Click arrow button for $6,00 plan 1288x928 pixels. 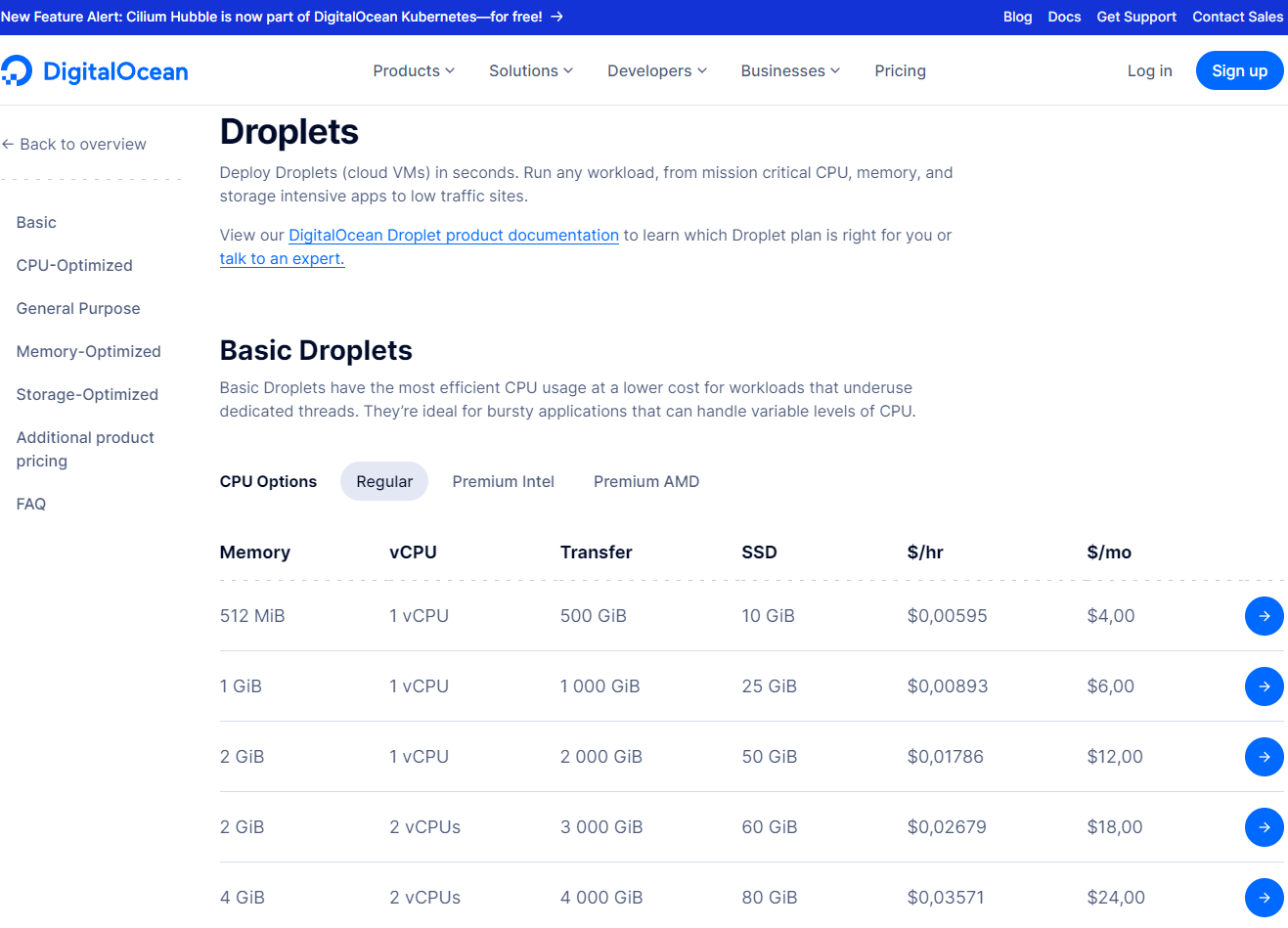1264,686
